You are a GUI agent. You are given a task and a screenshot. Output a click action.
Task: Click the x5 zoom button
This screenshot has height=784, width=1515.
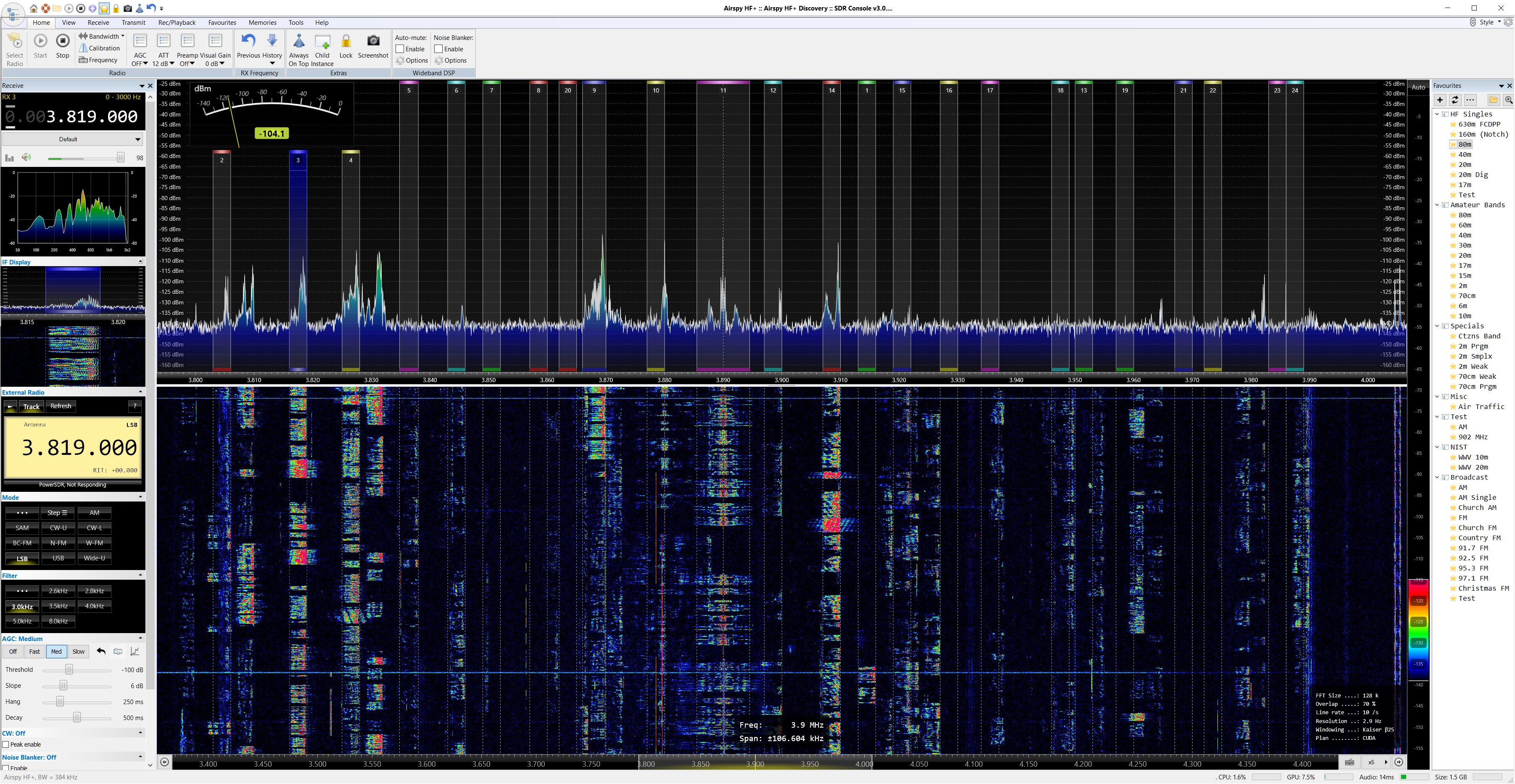pos(1372,762)
